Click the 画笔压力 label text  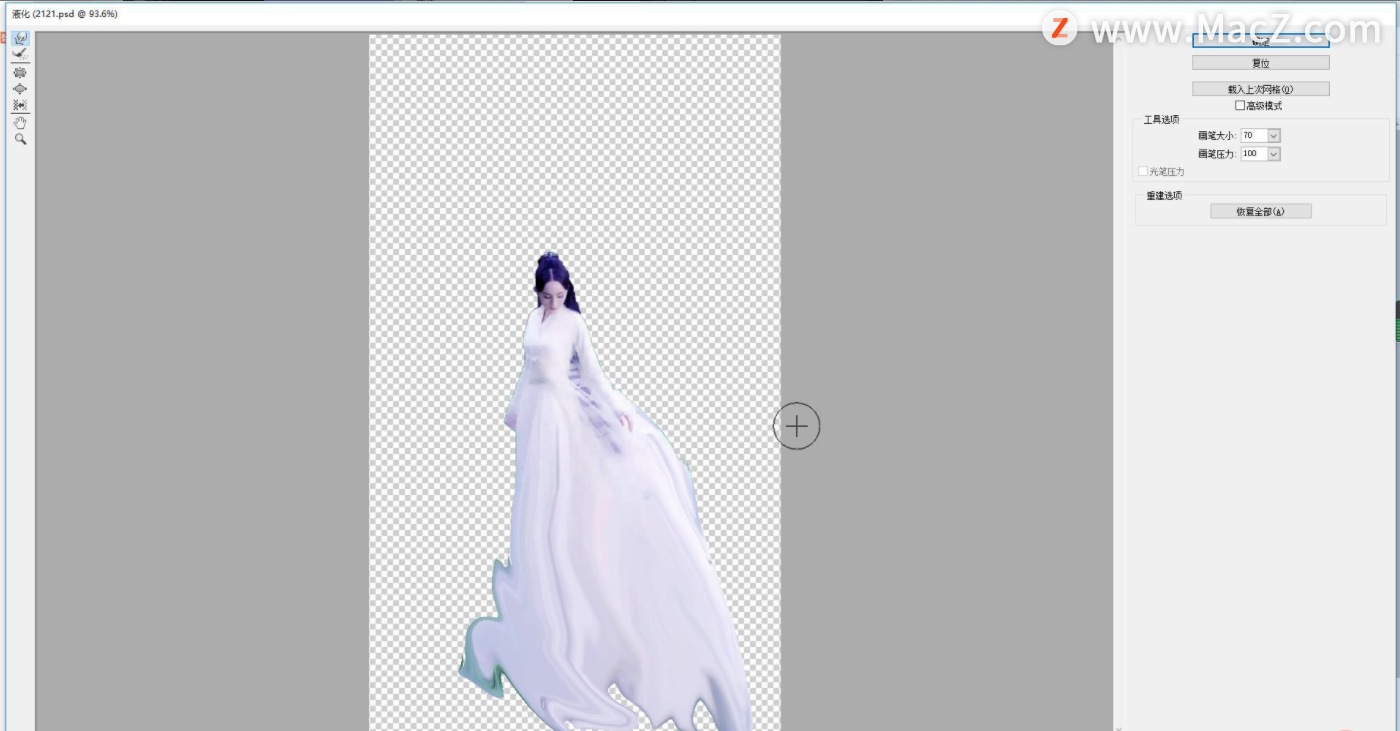pos(1217,154)
